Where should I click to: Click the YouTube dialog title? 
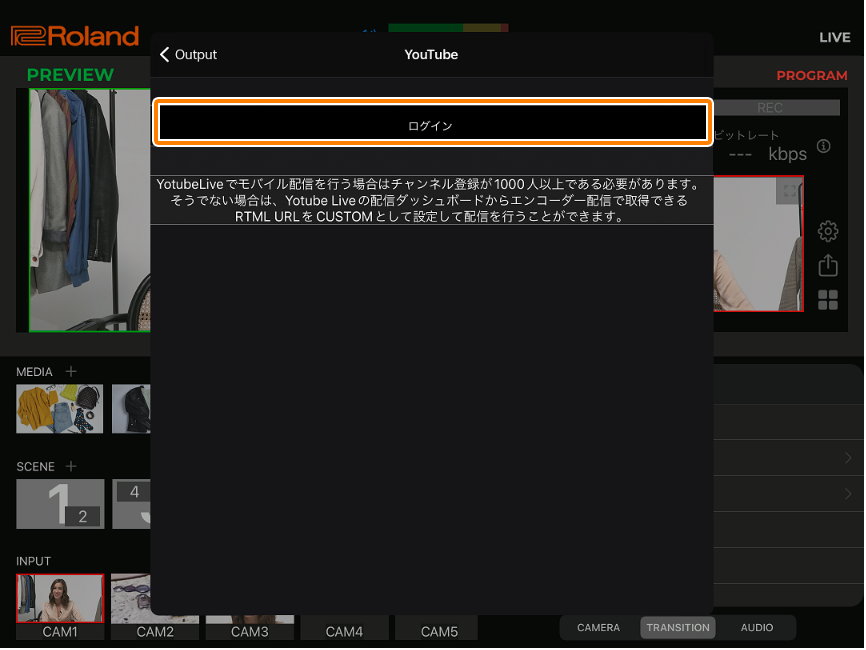pyautogui.click(x=431, y=55)
